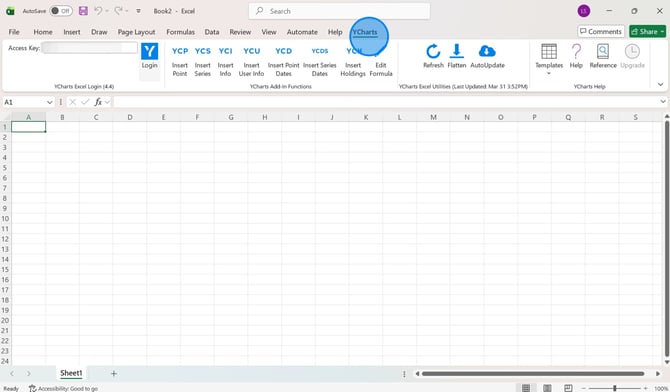The image size is (670, 392).
Task: Open Undo history dropdown arrow
Action: (107, 11)
